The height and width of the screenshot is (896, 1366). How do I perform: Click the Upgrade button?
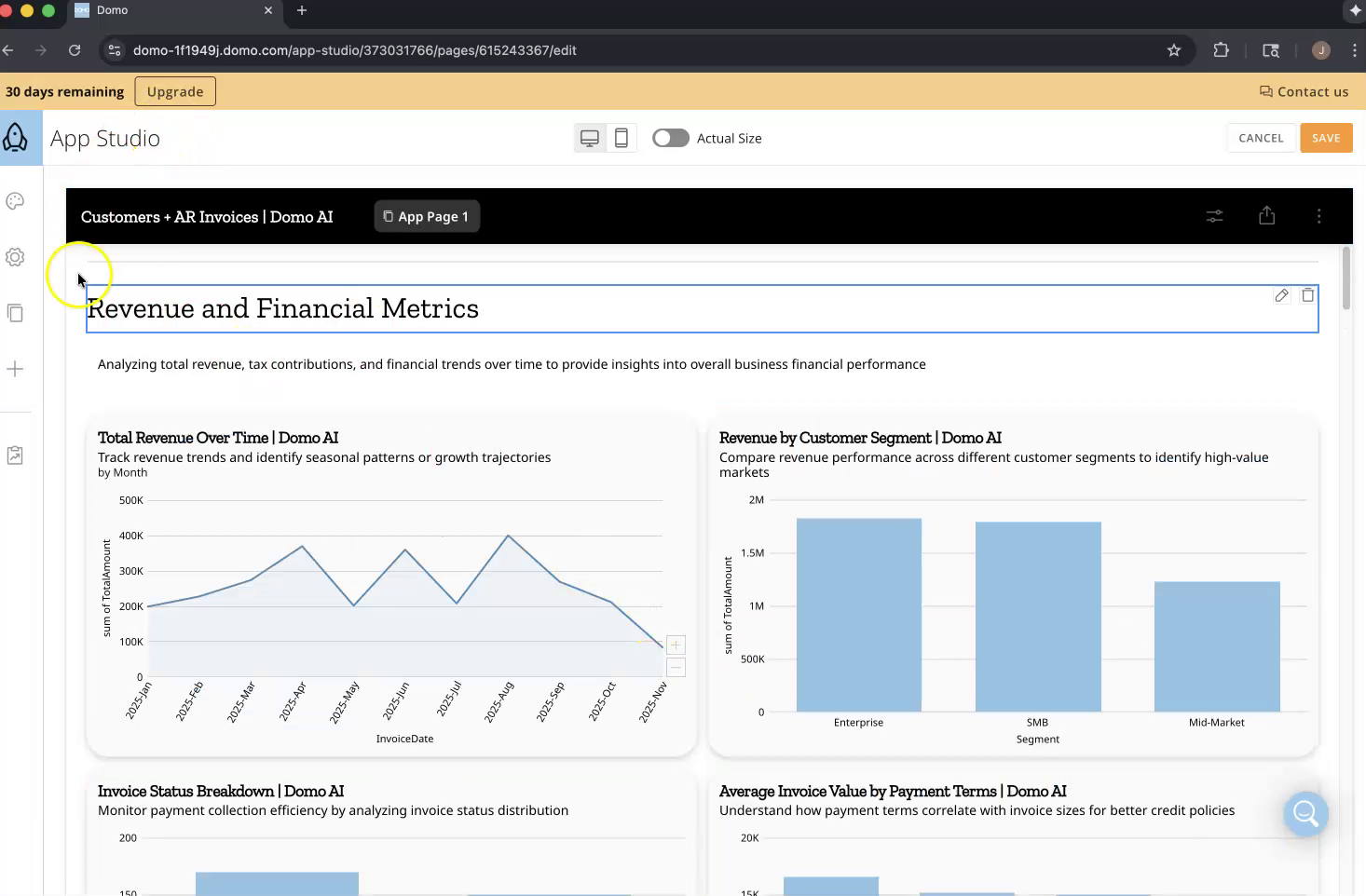[x=175, y=91]
